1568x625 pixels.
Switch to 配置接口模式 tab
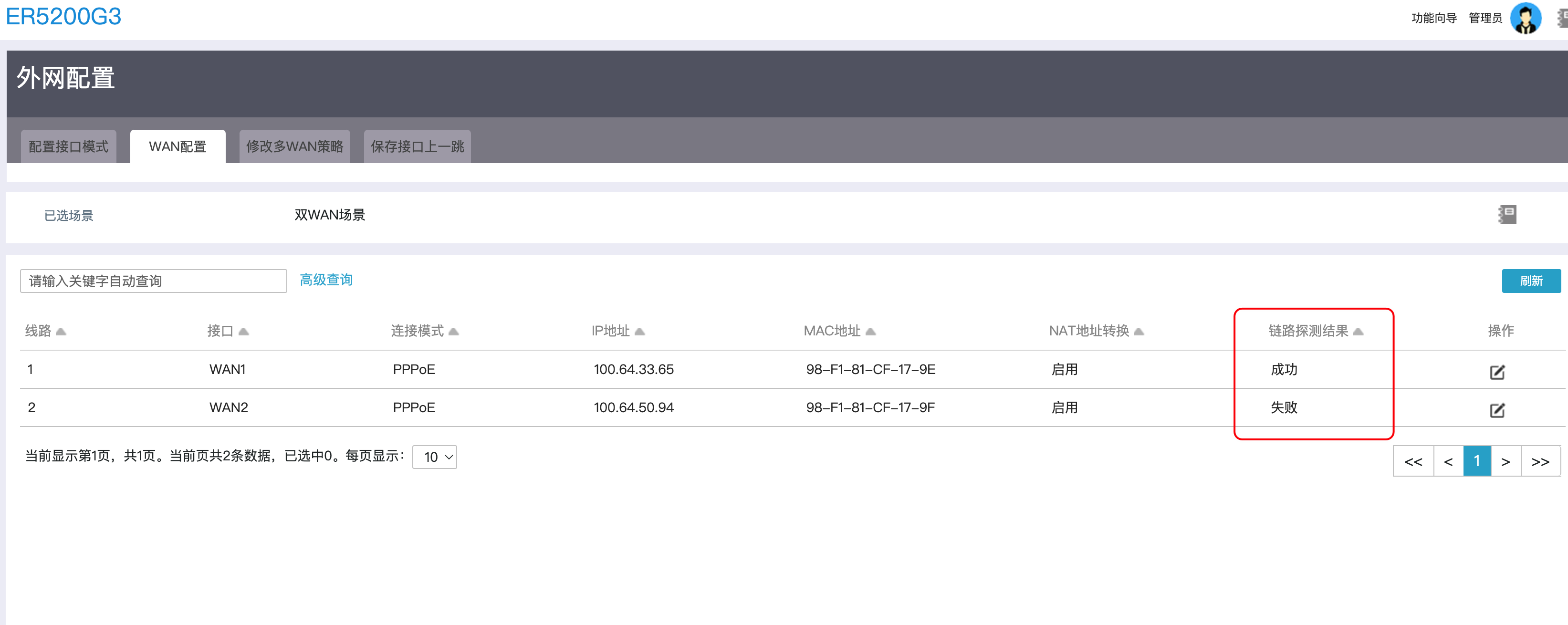(68, 146)
